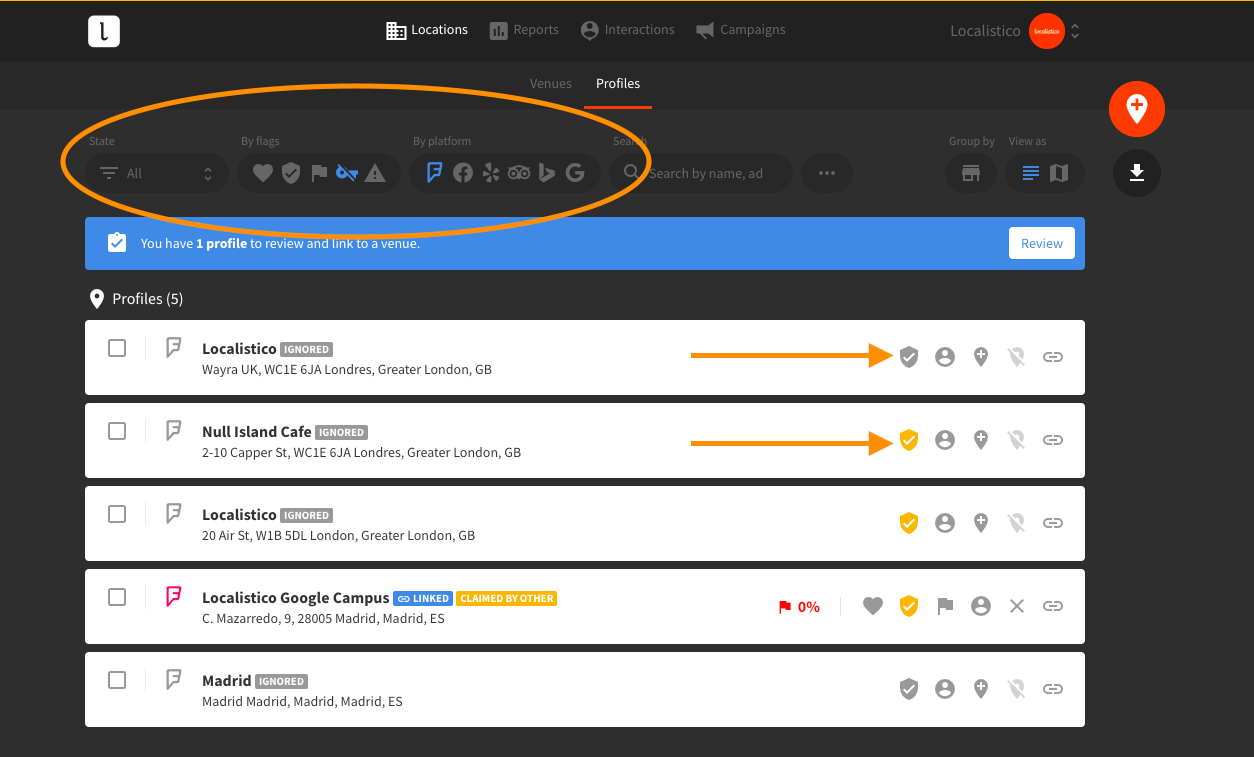Open the more filters ellipsis menu
This screenshot has height=757, width=1254.
[x=827, y=173]
